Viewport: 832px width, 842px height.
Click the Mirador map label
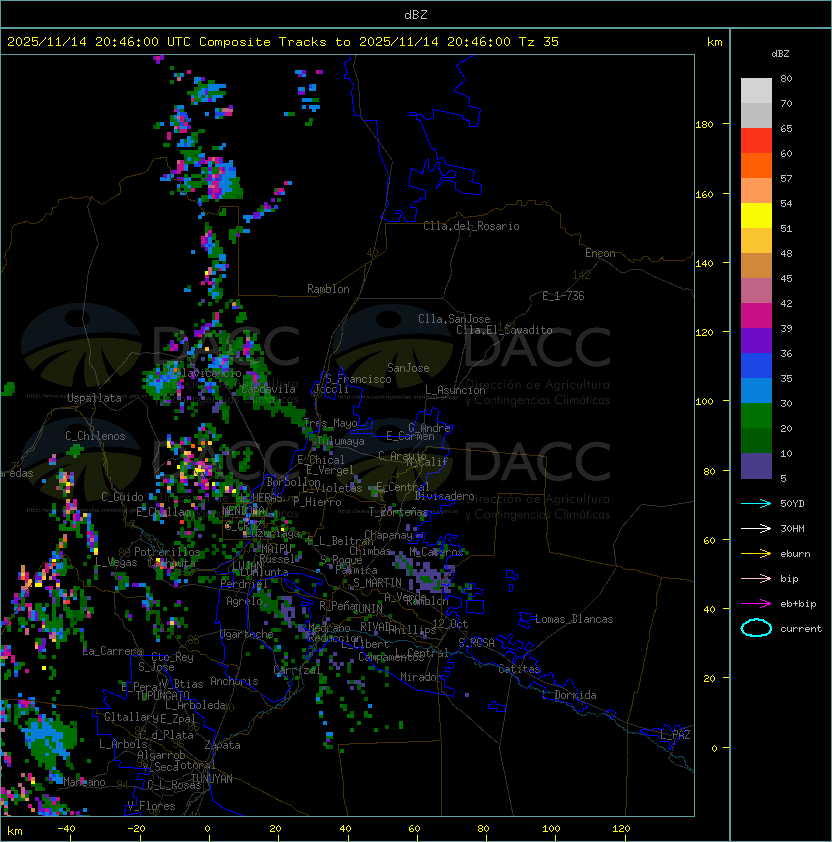pos(421,677)
